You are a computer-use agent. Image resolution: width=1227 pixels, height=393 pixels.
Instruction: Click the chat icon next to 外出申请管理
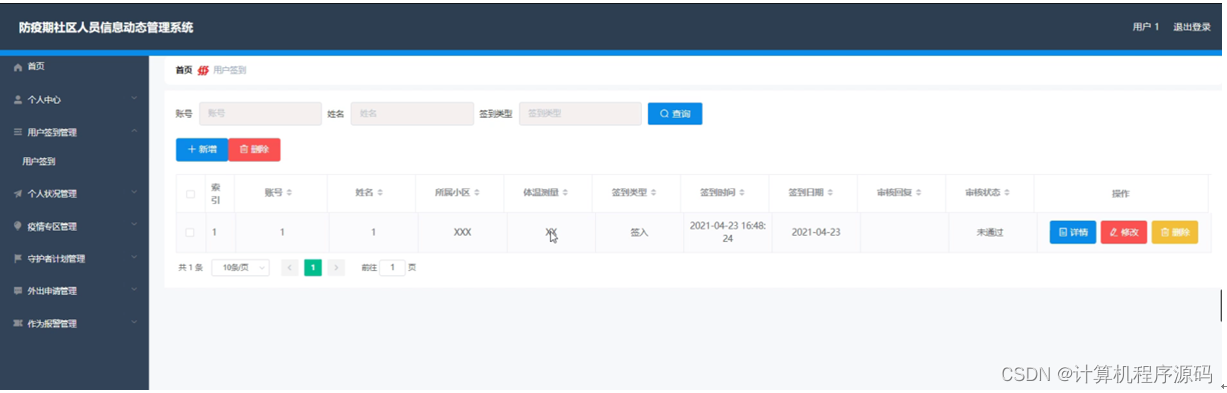[18, 291]
